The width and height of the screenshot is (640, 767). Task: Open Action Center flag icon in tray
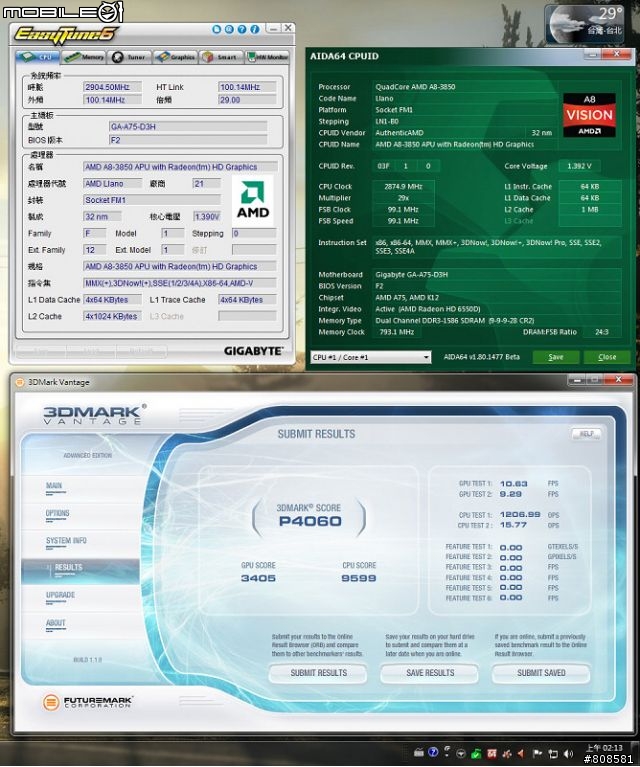click(x=537, y=753)
